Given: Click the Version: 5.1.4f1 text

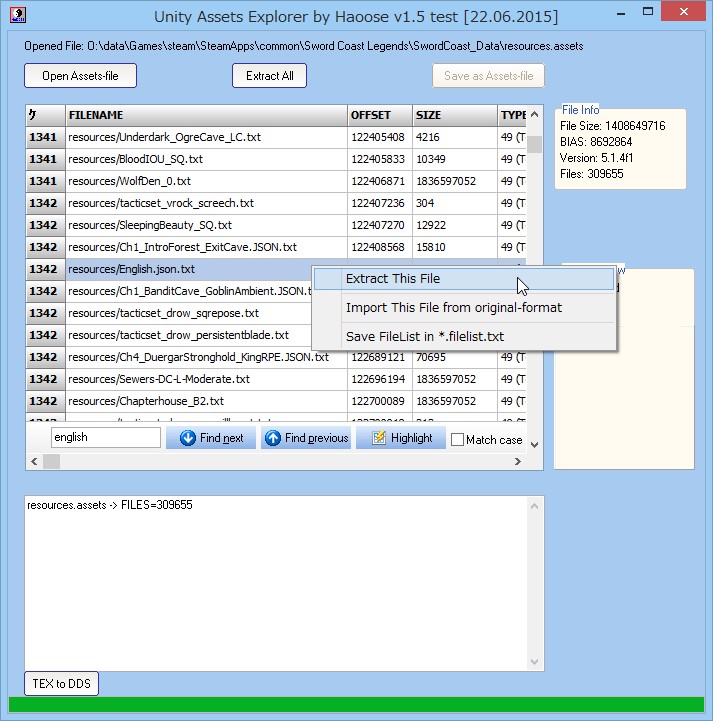Looking at the screenshot, I should [596, 158].
